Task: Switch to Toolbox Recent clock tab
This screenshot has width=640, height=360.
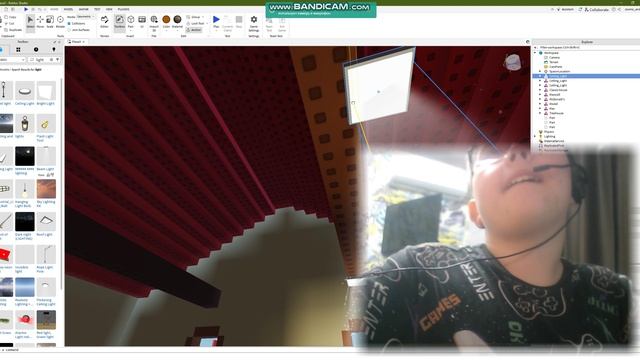Action: pyautogui.click(x=36, y=49)
